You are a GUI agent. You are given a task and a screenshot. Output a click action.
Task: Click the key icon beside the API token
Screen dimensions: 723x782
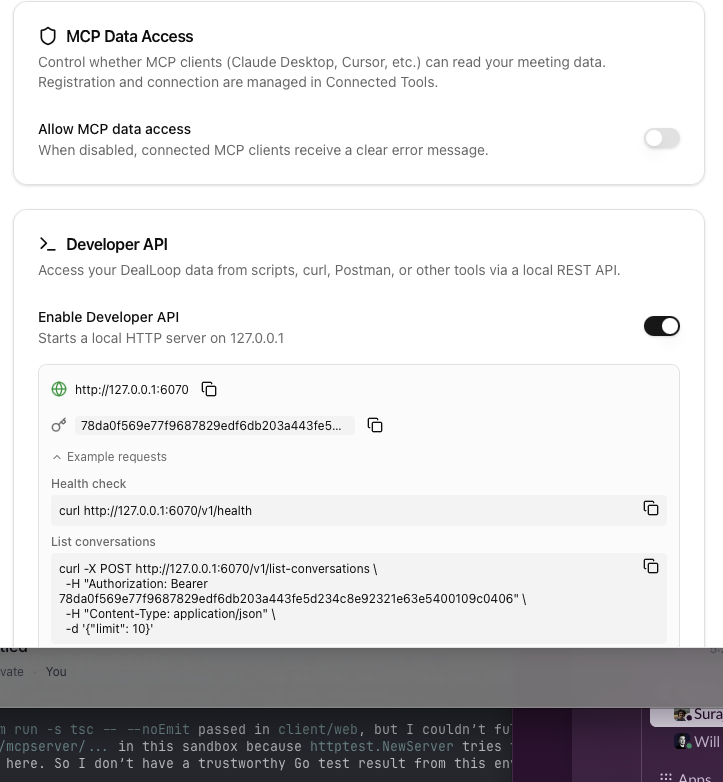[x=59, y=425]
